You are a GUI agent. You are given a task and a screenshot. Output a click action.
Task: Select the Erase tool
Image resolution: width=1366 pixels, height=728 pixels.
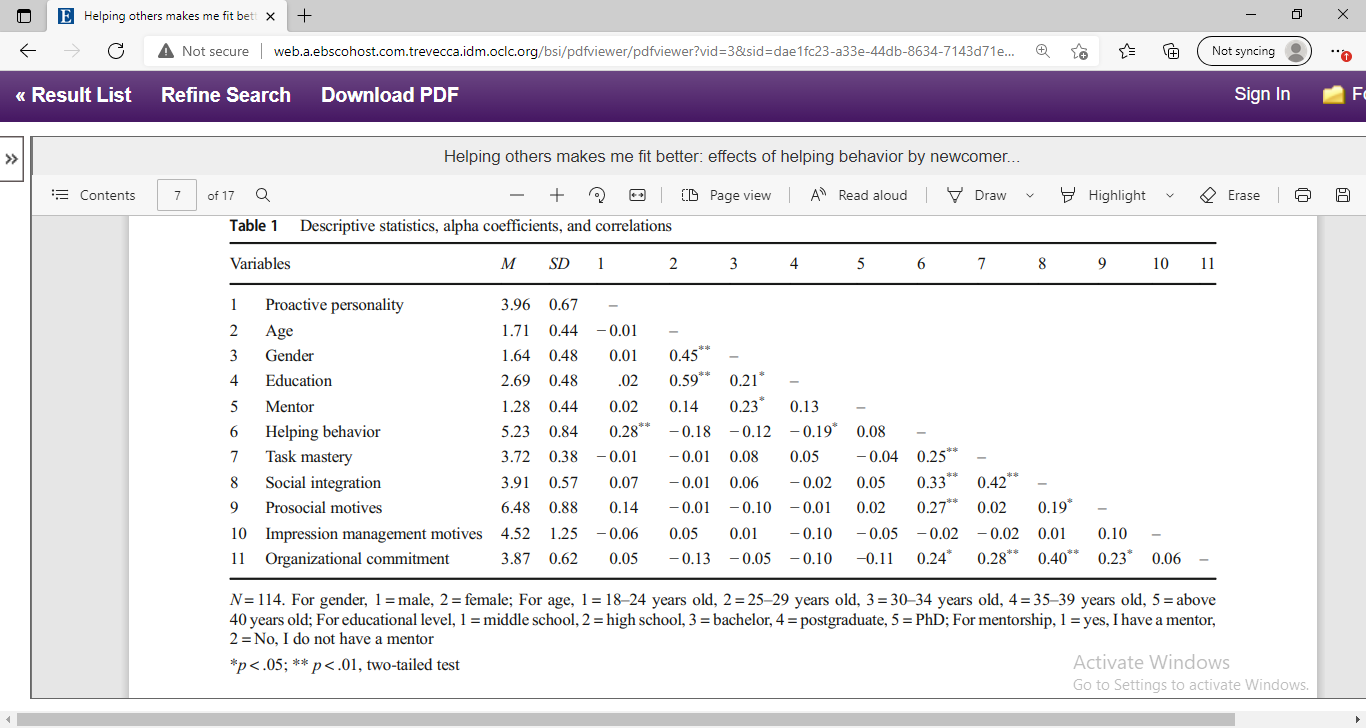pos(1229,195)
